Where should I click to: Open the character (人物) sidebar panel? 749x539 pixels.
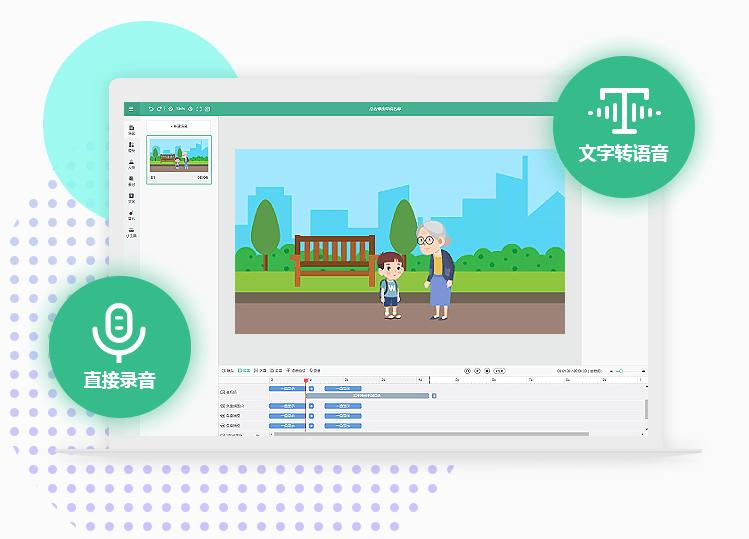[x=131, y=163]
